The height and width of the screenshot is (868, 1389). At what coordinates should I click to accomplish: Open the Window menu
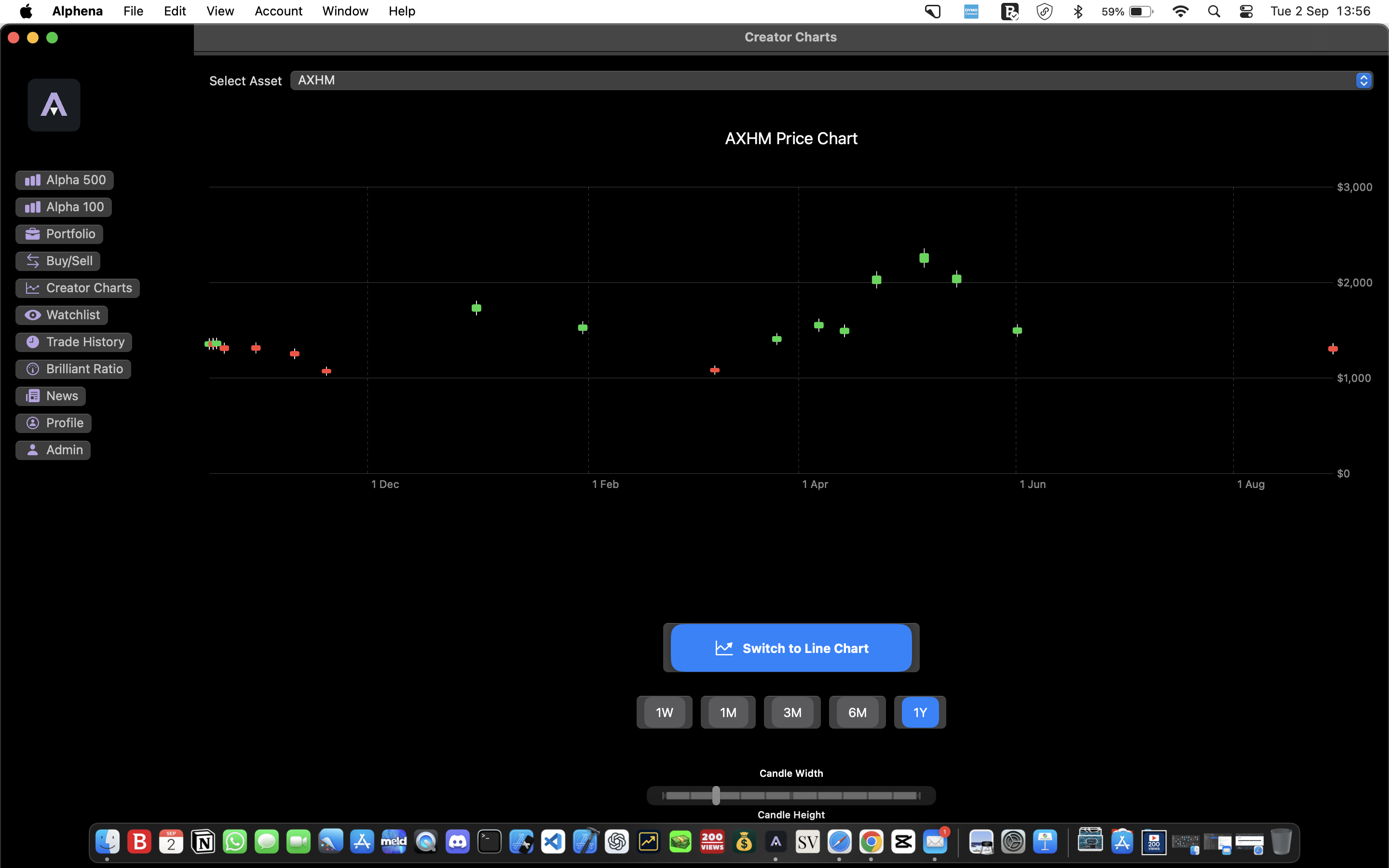[x=345, y=11]
